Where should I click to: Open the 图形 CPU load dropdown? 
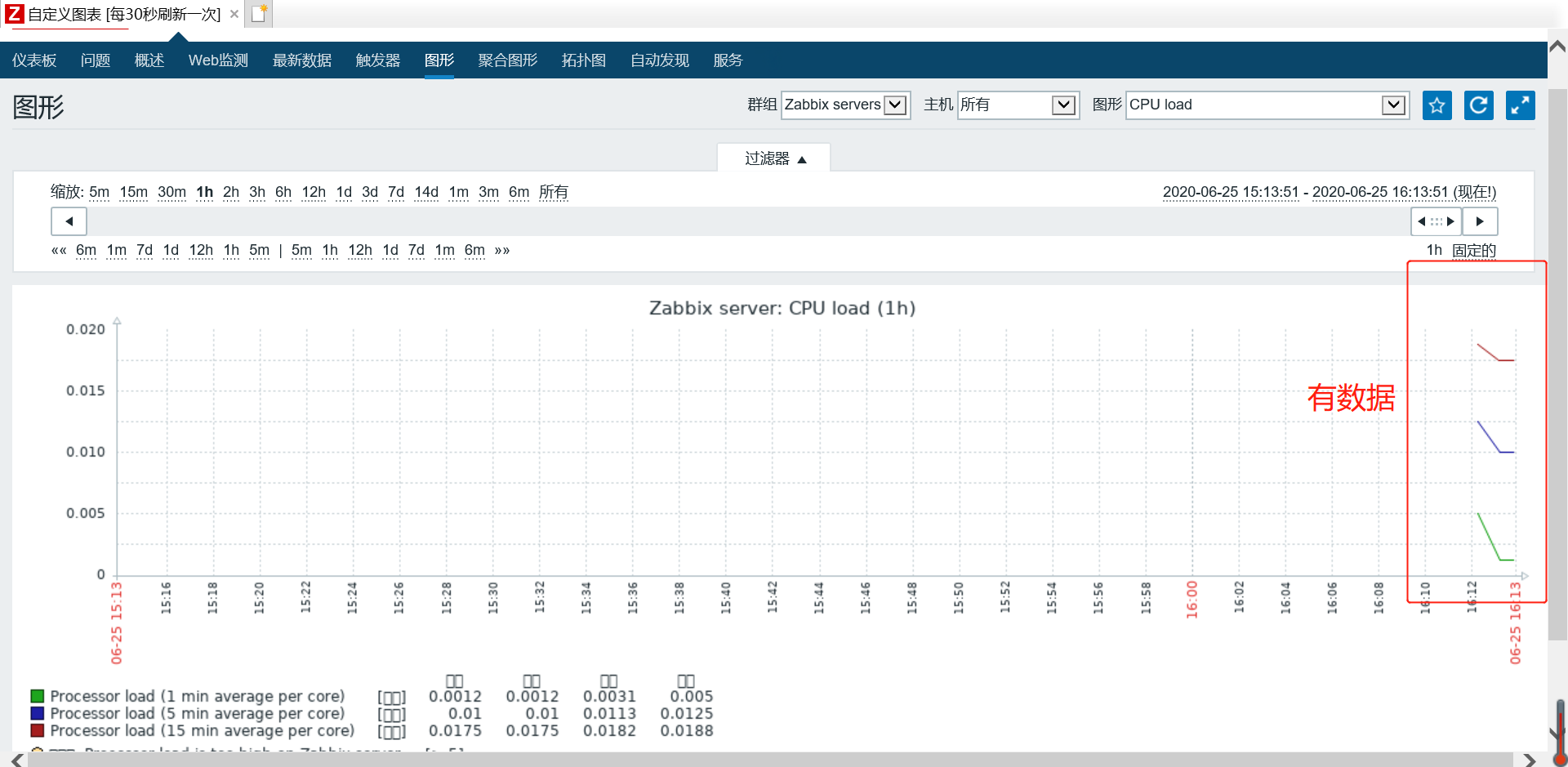pyautogui.click(x=1267, y=105)
